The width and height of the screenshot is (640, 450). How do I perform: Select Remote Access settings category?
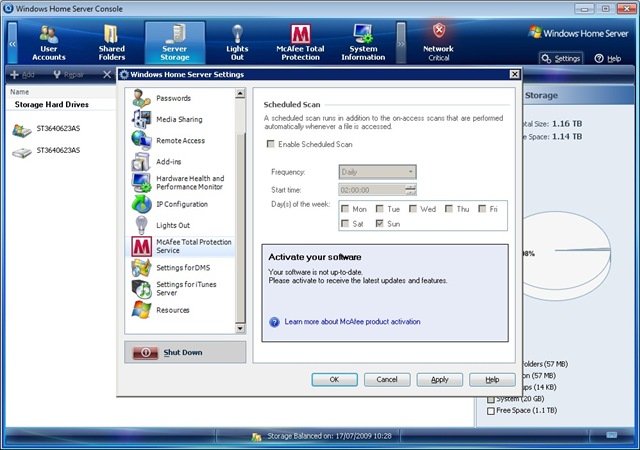pos(180,140)
